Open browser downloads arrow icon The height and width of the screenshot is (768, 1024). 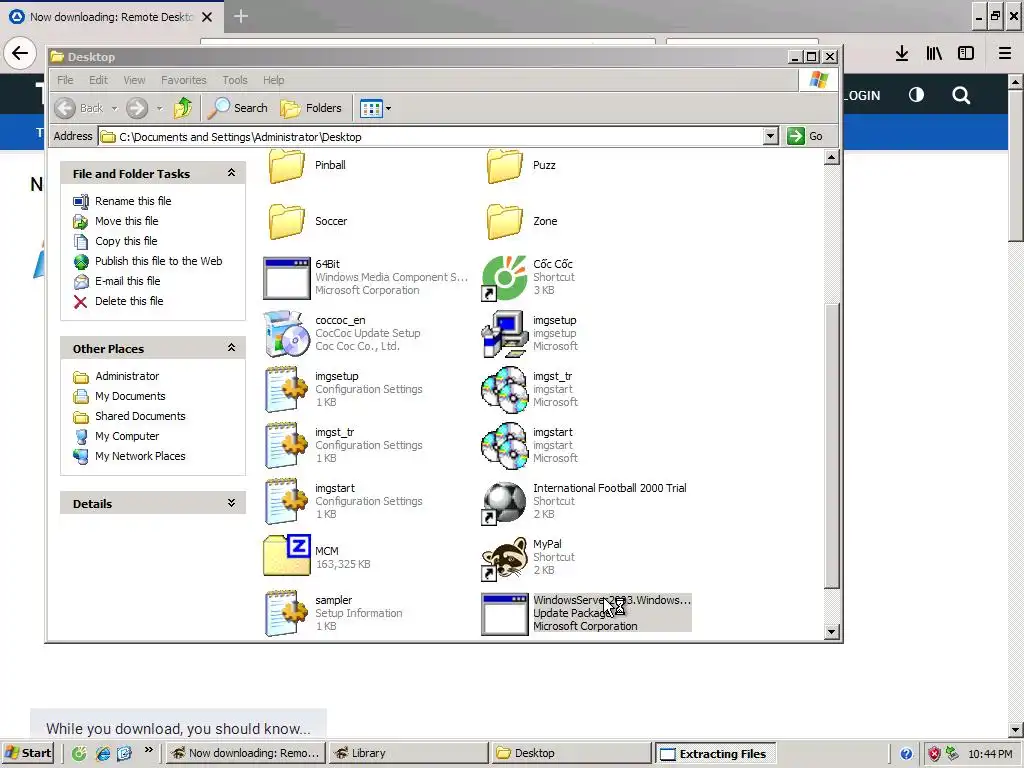902,54
